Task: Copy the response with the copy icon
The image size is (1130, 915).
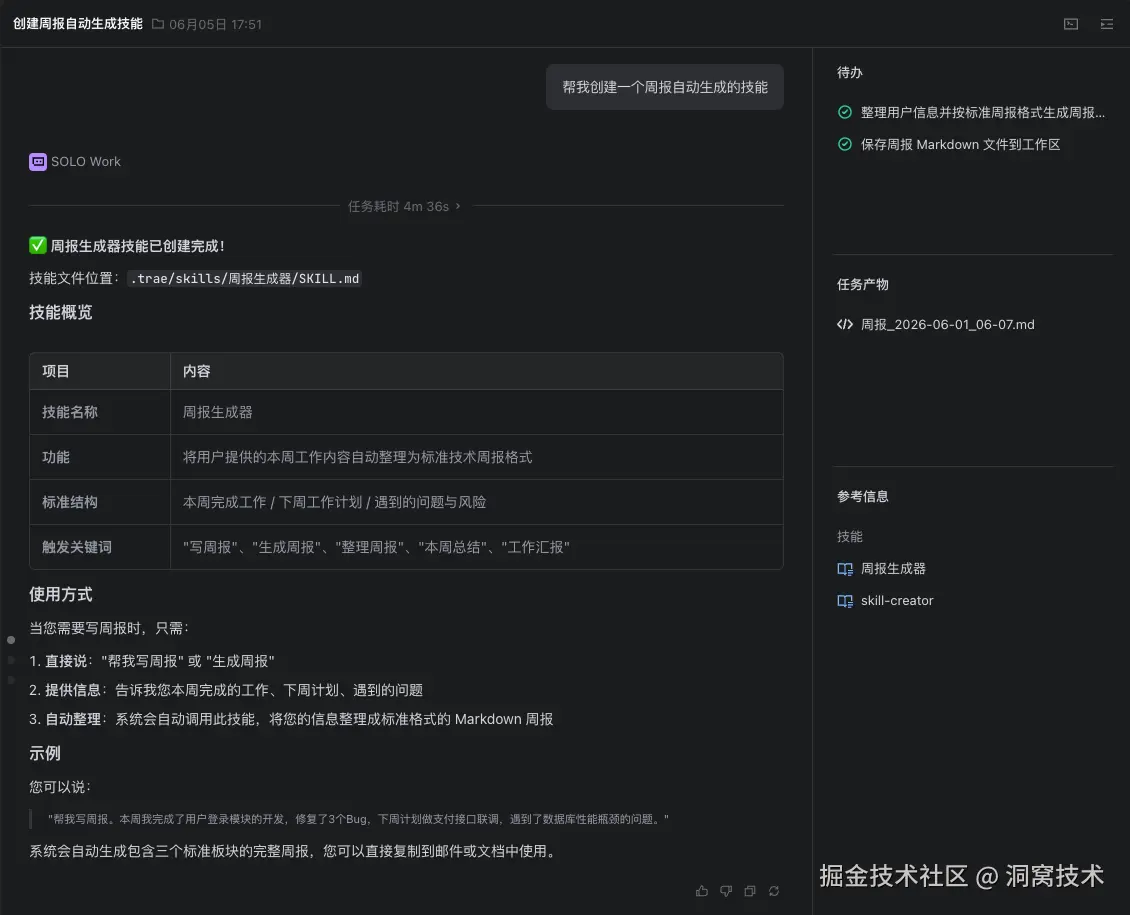Action: tap(749, 891)
